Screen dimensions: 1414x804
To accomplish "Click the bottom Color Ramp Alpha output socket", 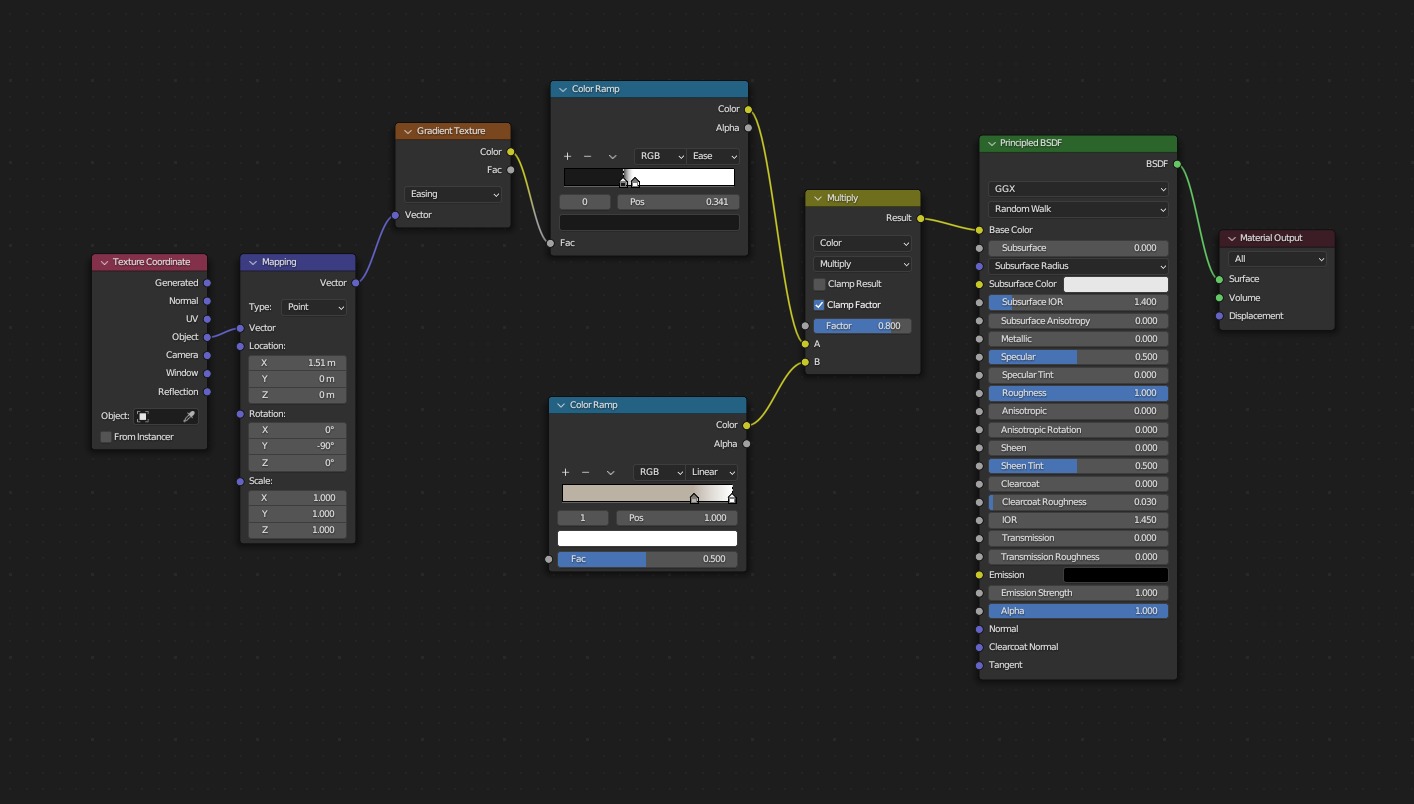I will (746, 444).
